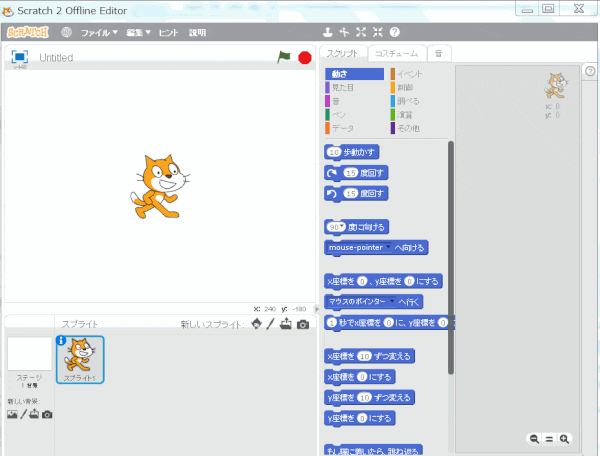Open sprite info via blue i icon
Viewport: 600px width, 456px height.
click(61, 340)
